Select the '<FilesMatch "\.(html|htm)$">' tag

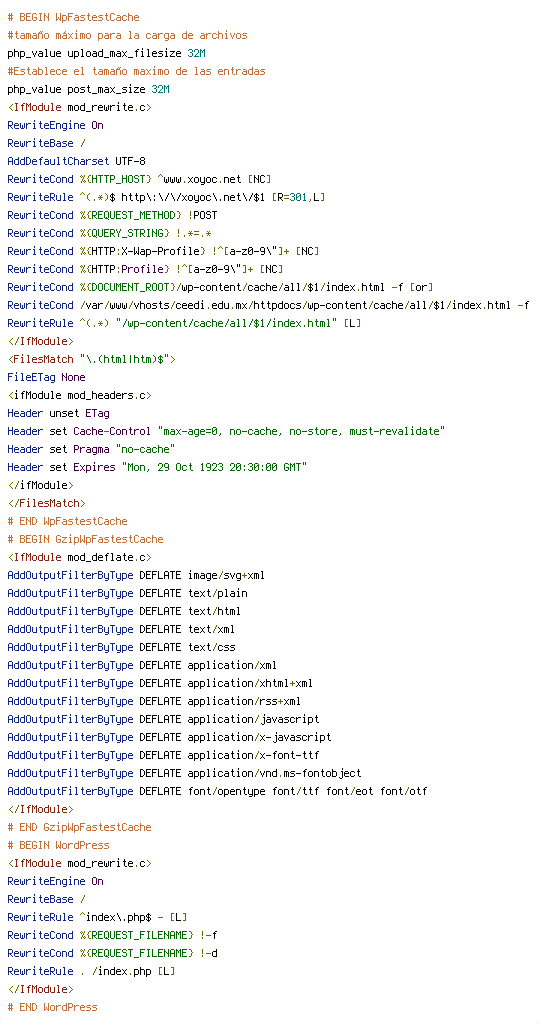click(91, 359)
